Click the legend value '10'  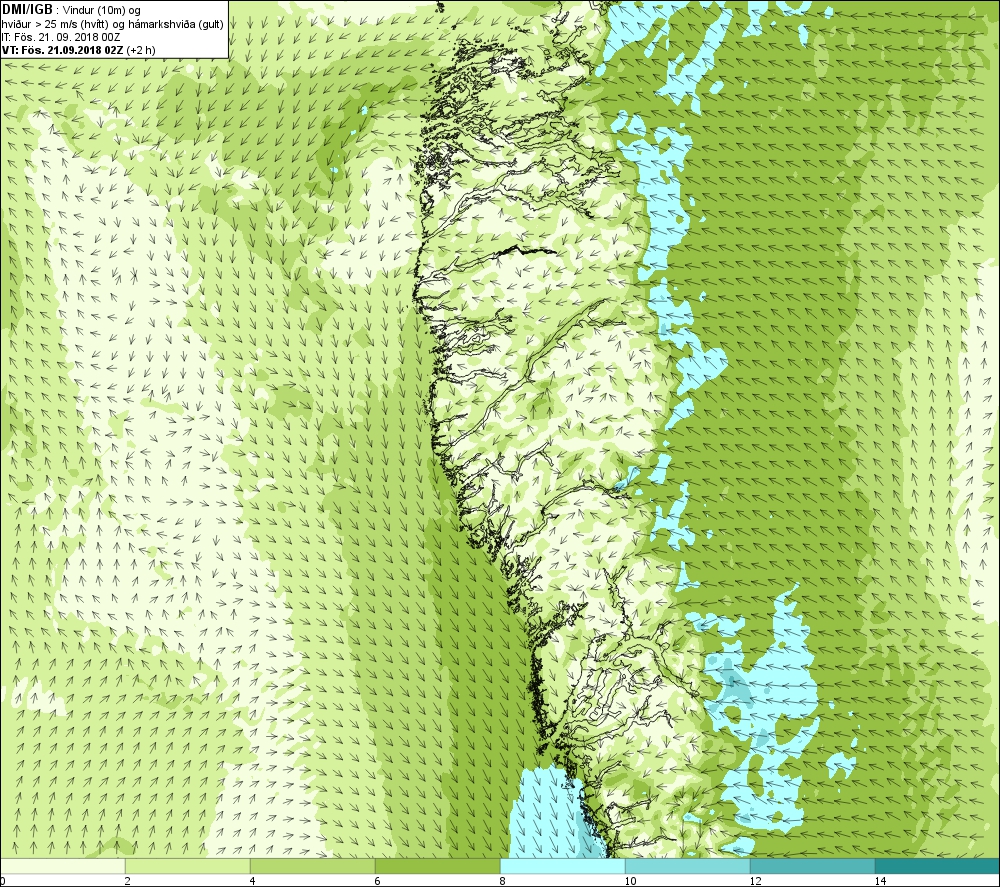click(x=630, y=881)
